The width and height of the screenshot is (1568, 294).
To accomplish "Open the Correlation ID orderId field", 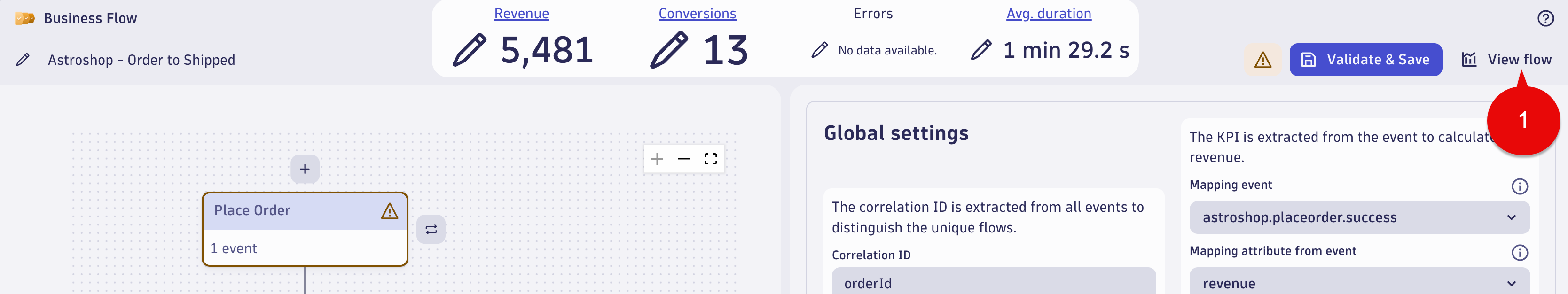I will click(993, 282).
